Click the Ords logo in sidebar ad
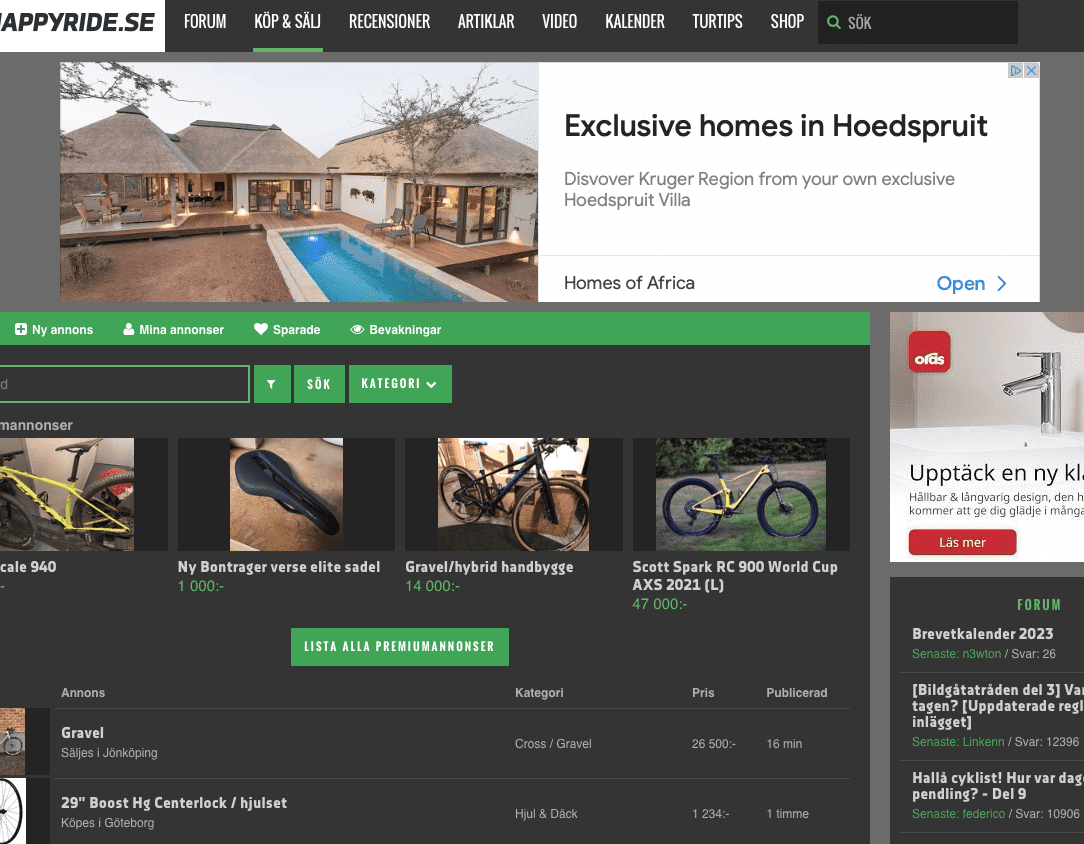1084x844 pixels. coord(929,352)
